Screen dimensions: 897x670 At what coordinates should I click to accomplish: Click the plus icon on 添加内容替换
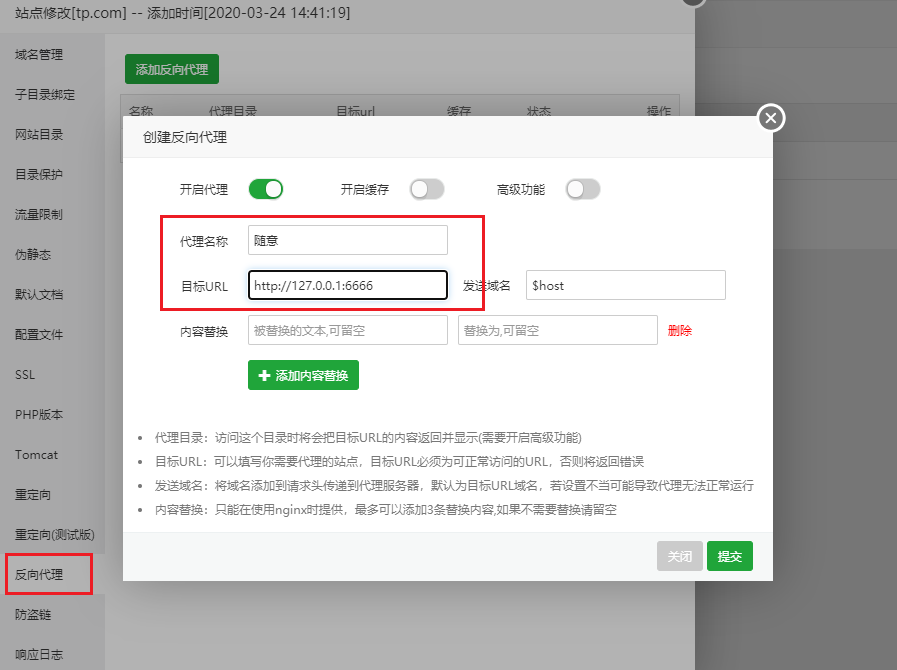pyautogui.click(x=264, y=375)
